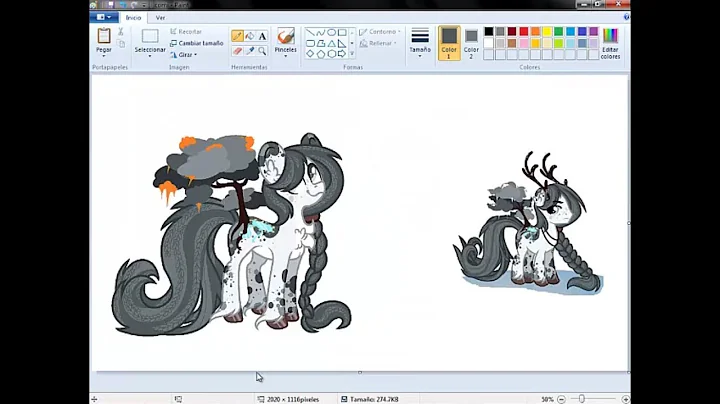Choose the Curve shape
The width and height of the screenshot is (720, 404).
click(321, 33)
